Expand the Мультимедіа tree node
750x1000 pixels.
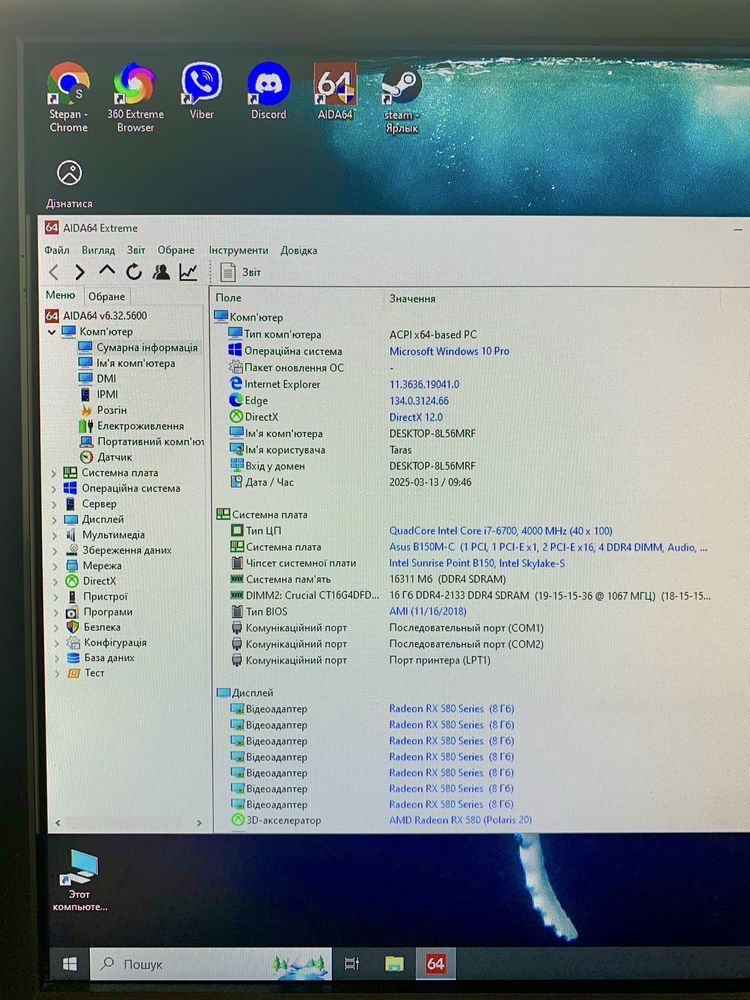point(54,535)
